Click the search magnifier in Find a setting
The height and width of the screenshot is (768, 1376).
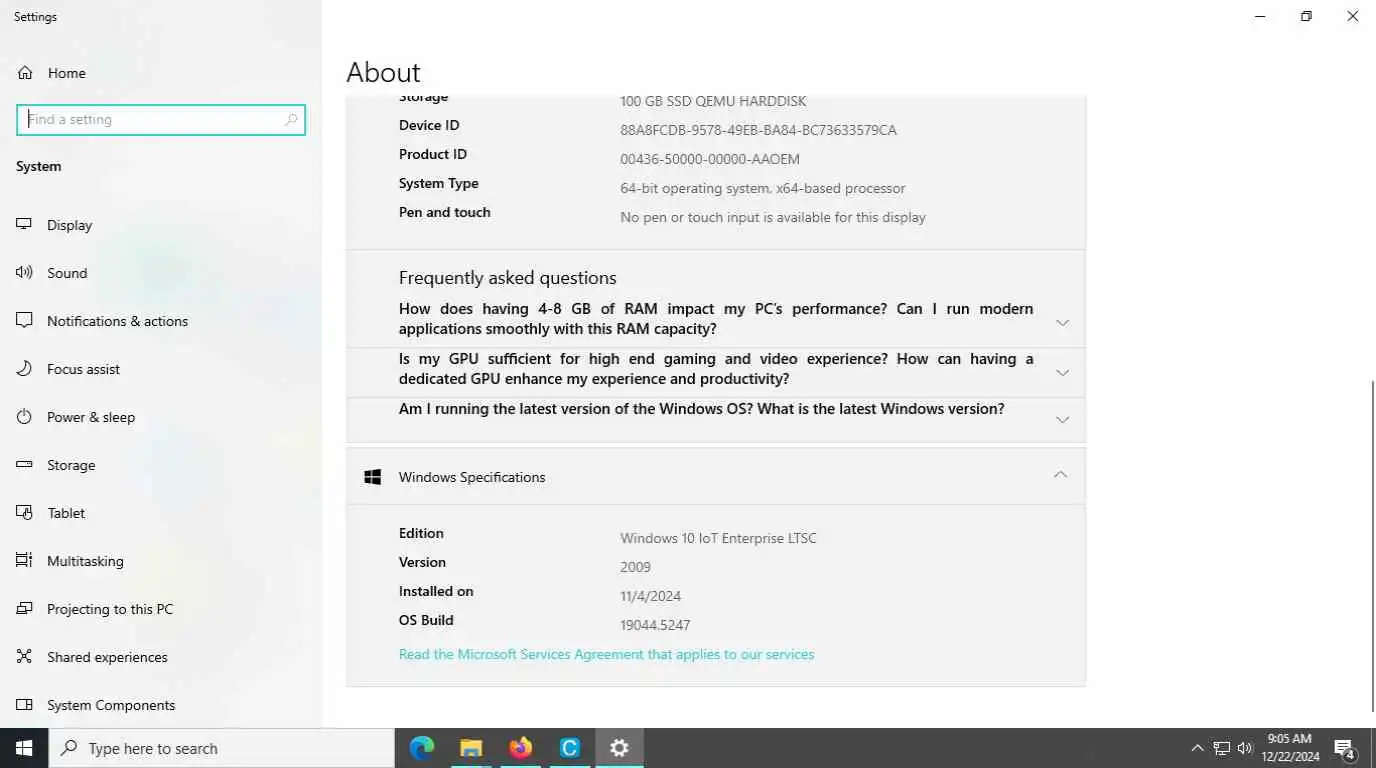tap(291, 120)
